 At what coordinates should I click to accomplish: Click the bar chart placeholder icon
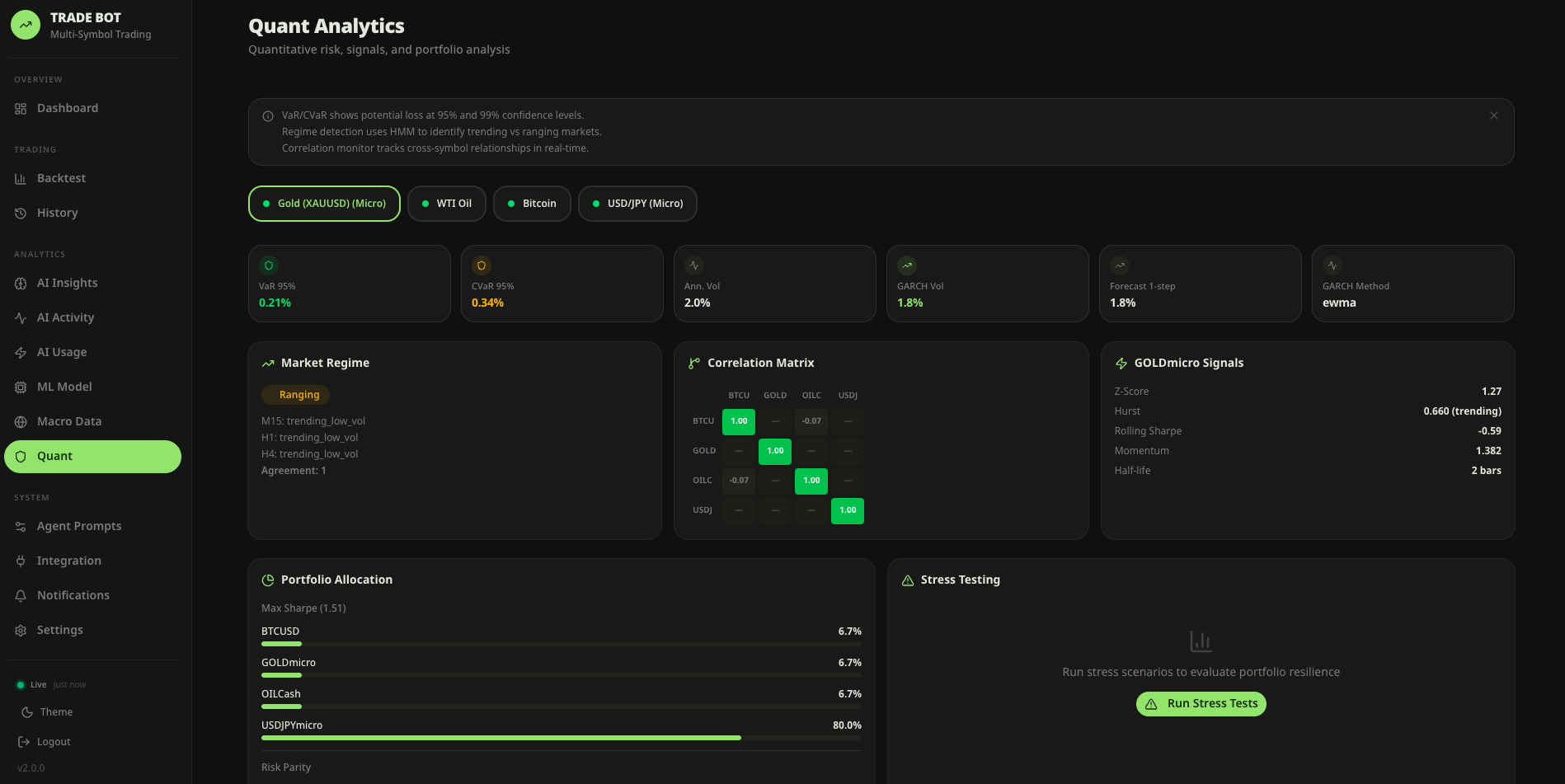1201,641
